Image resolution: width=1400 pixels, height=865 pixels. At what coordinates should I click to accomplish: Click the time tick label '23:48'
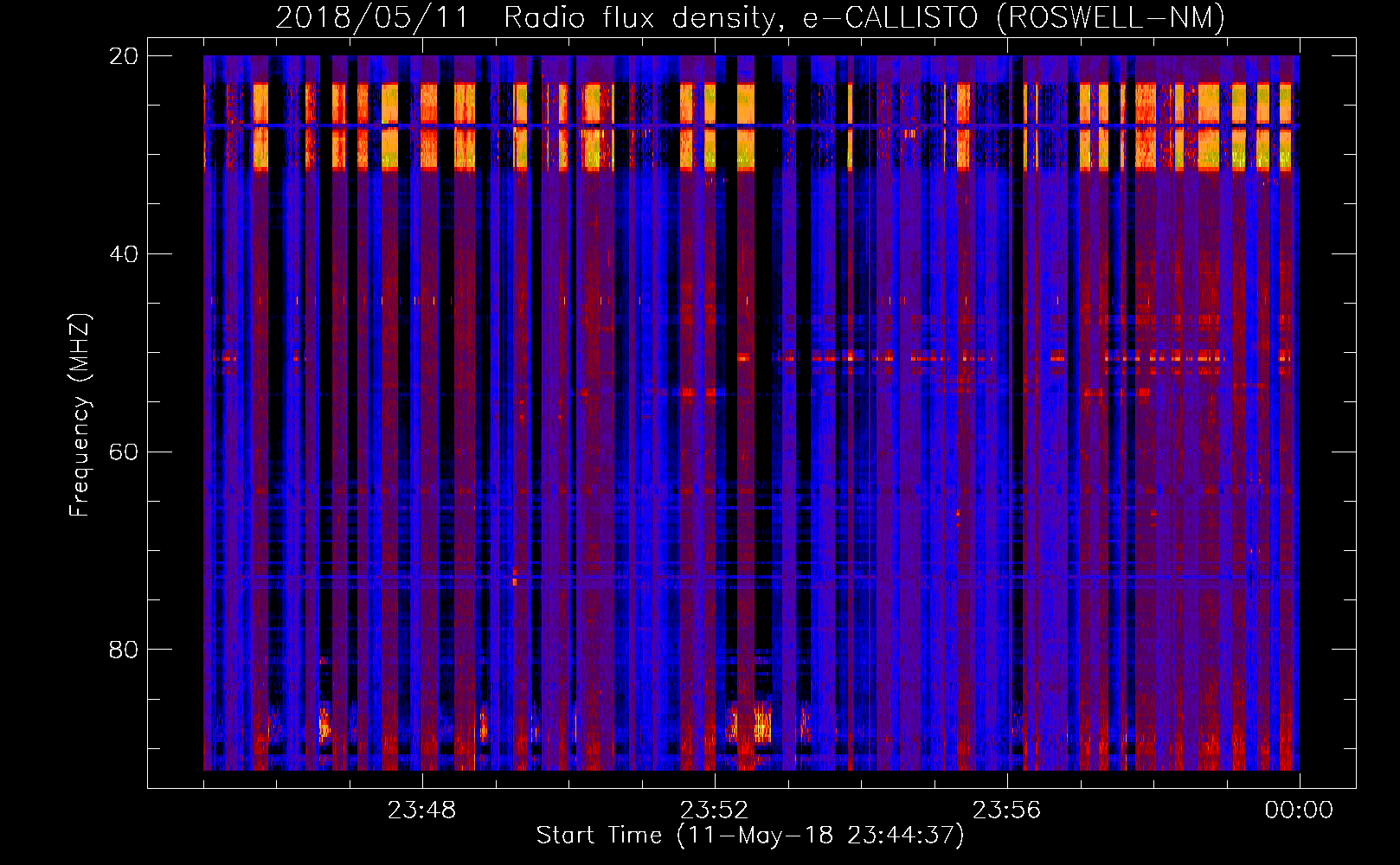pyautogui.click(x=421, y=811)
